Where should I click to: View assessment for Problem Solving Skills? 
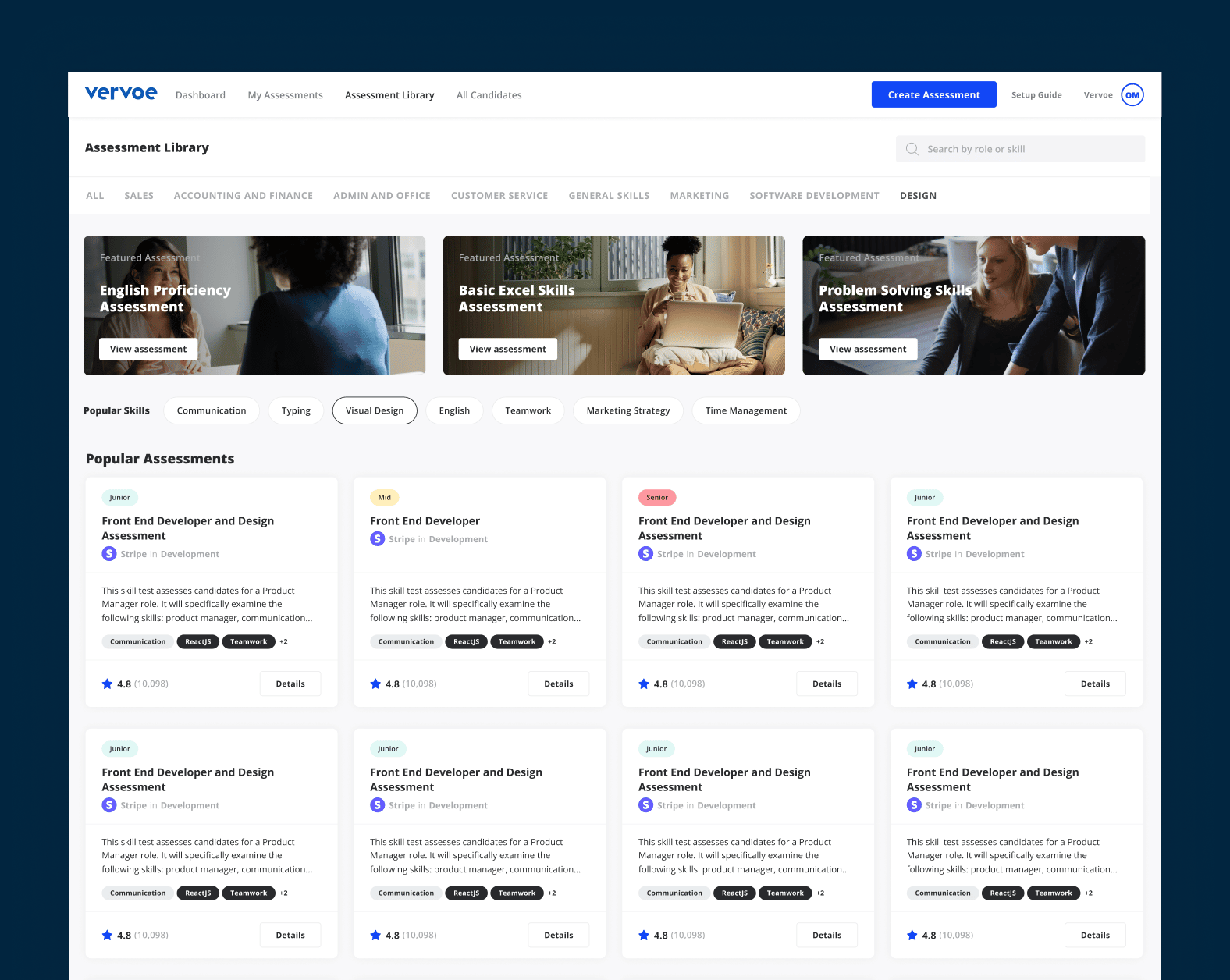(868, 349)
